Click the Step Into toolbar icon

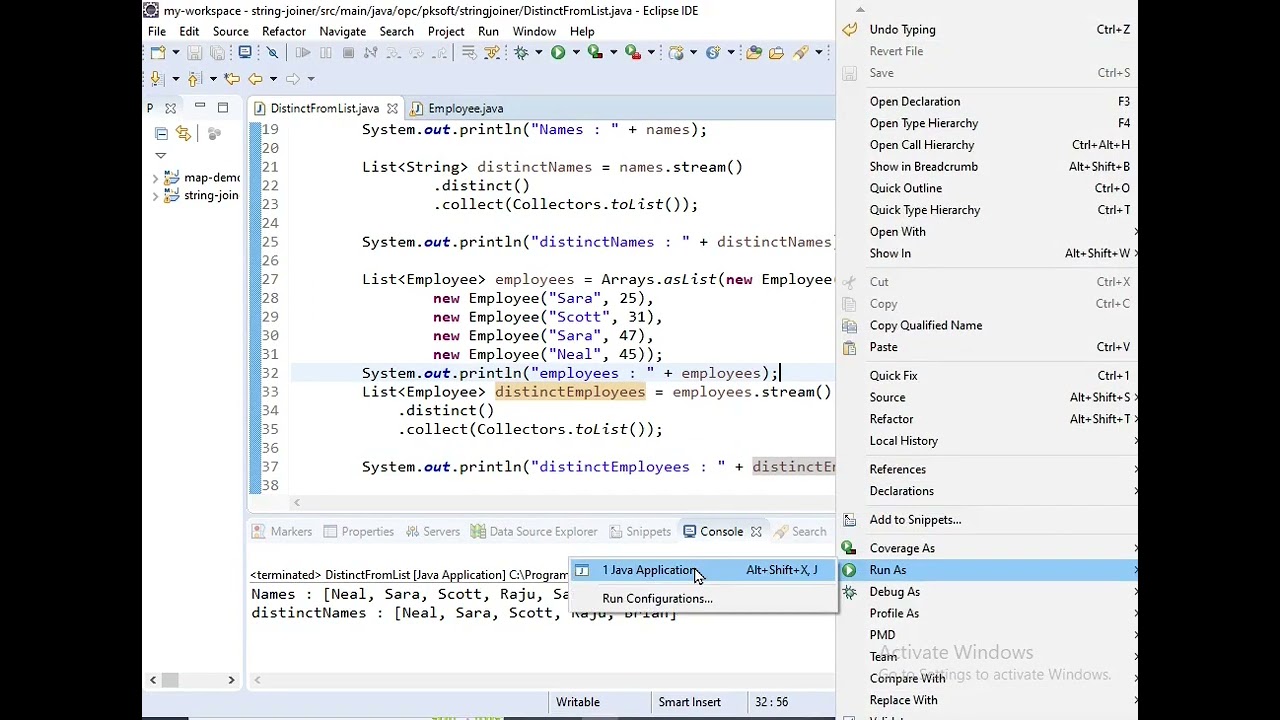[394, 52]
